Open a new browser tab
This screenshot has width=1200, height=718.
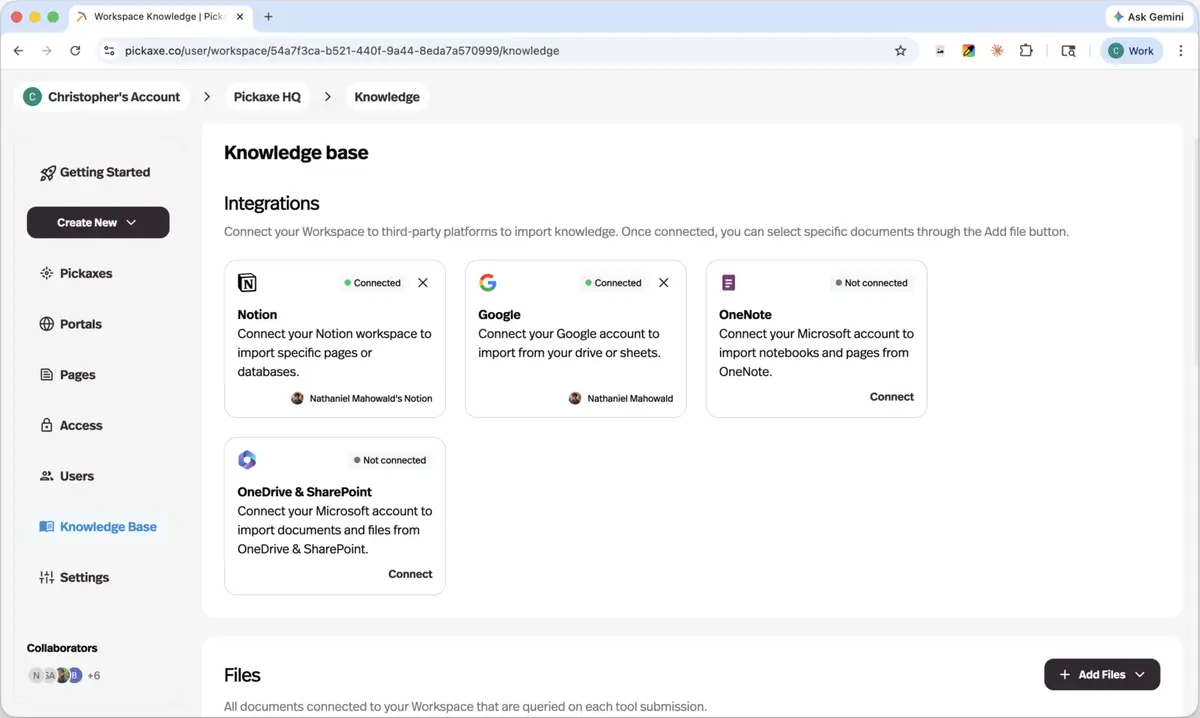click(x=268, y=17)
